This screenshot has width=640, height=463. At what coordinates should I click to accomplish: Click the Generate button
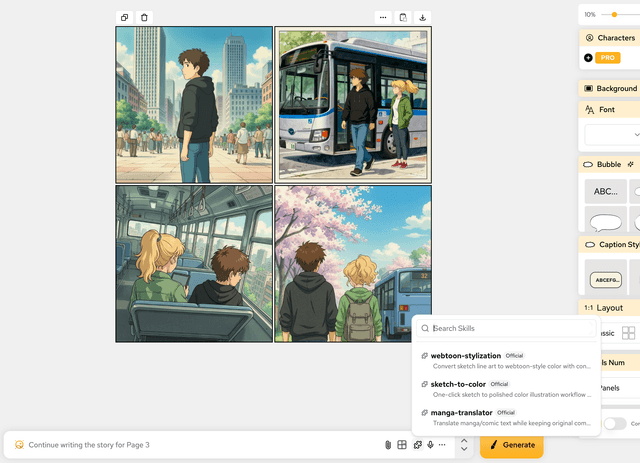pyautogui.click(x=511, y=445)
